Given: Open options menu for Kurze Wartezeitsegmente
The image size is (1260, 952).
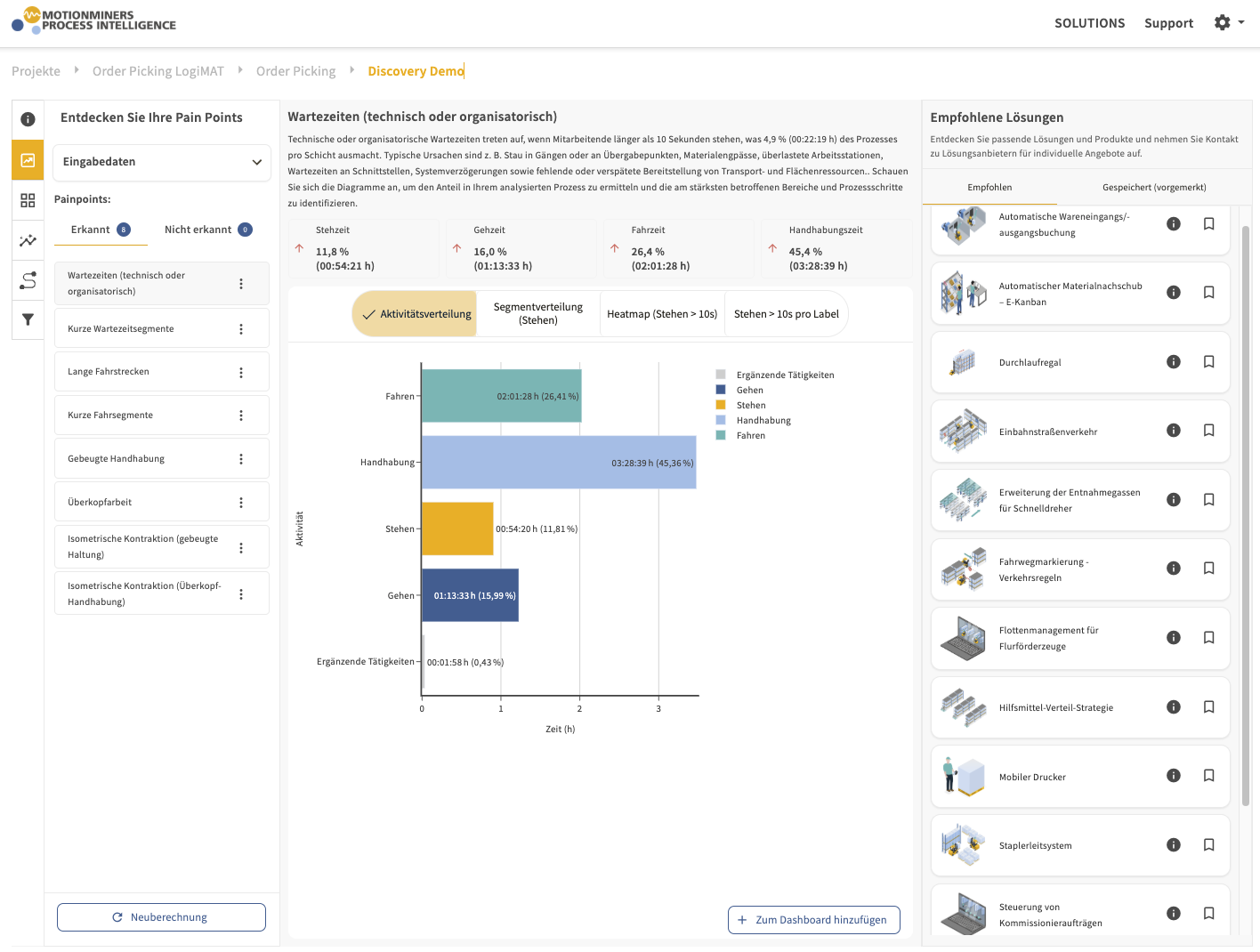Looking at the screenshot, I should [x=241, y=329].
